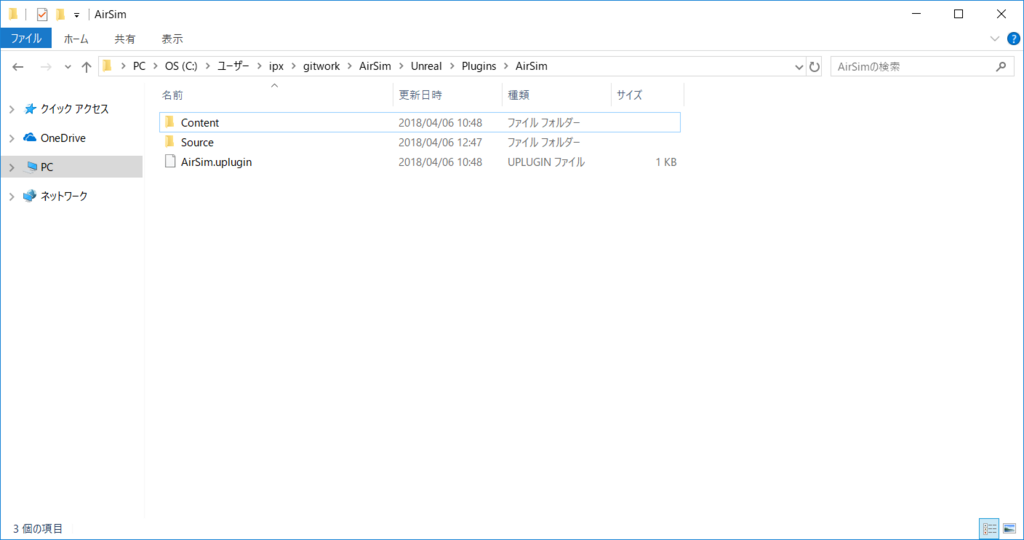Select クイック アクセス in the navigation pane

click(74, 109)
